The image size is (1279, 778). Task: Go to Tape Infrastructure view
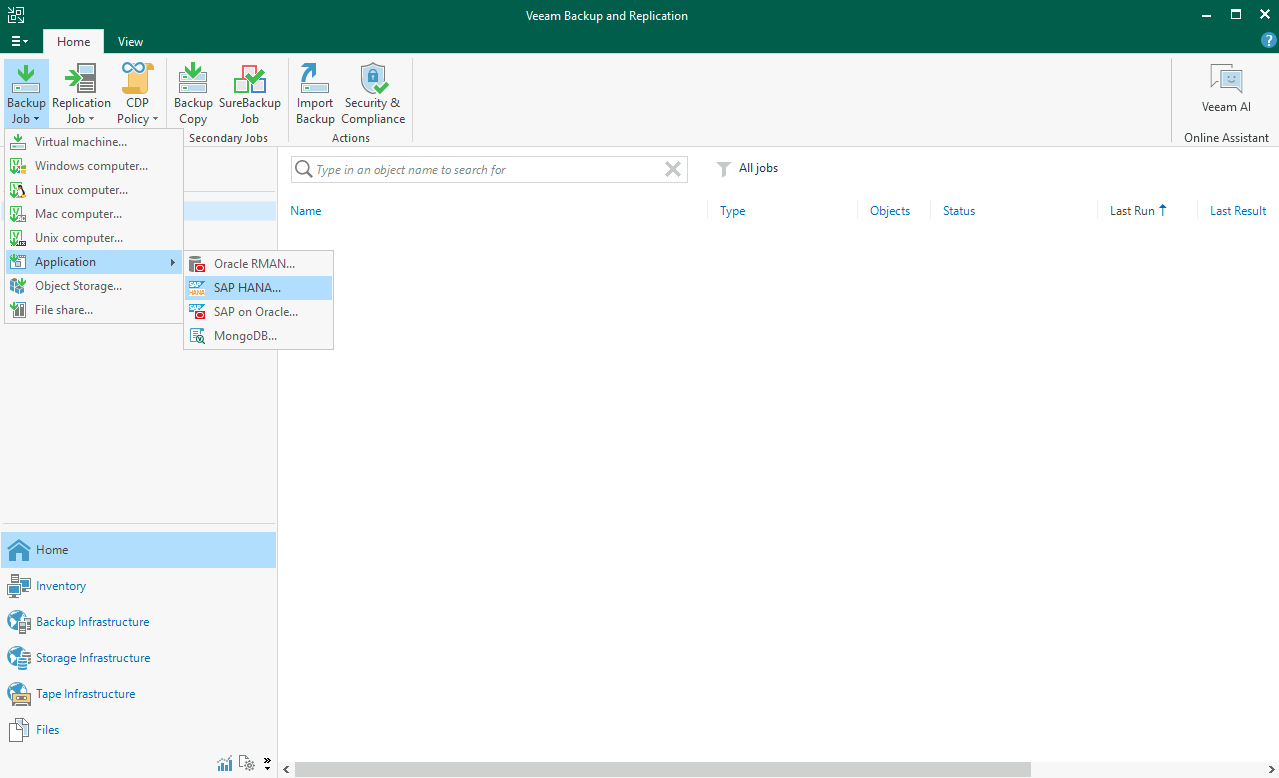85,694
